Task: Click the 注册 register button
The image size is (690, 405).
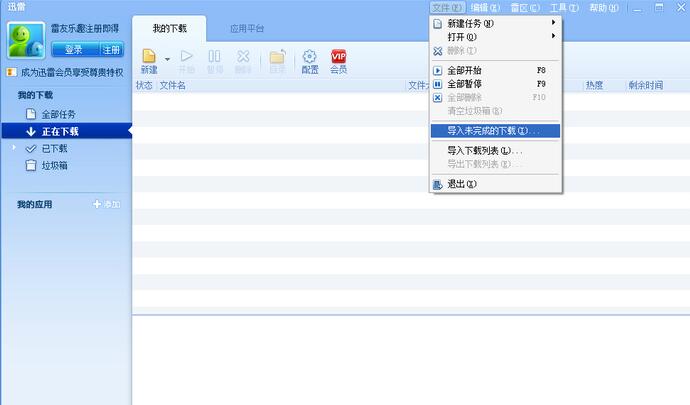Action: (112, 50)
